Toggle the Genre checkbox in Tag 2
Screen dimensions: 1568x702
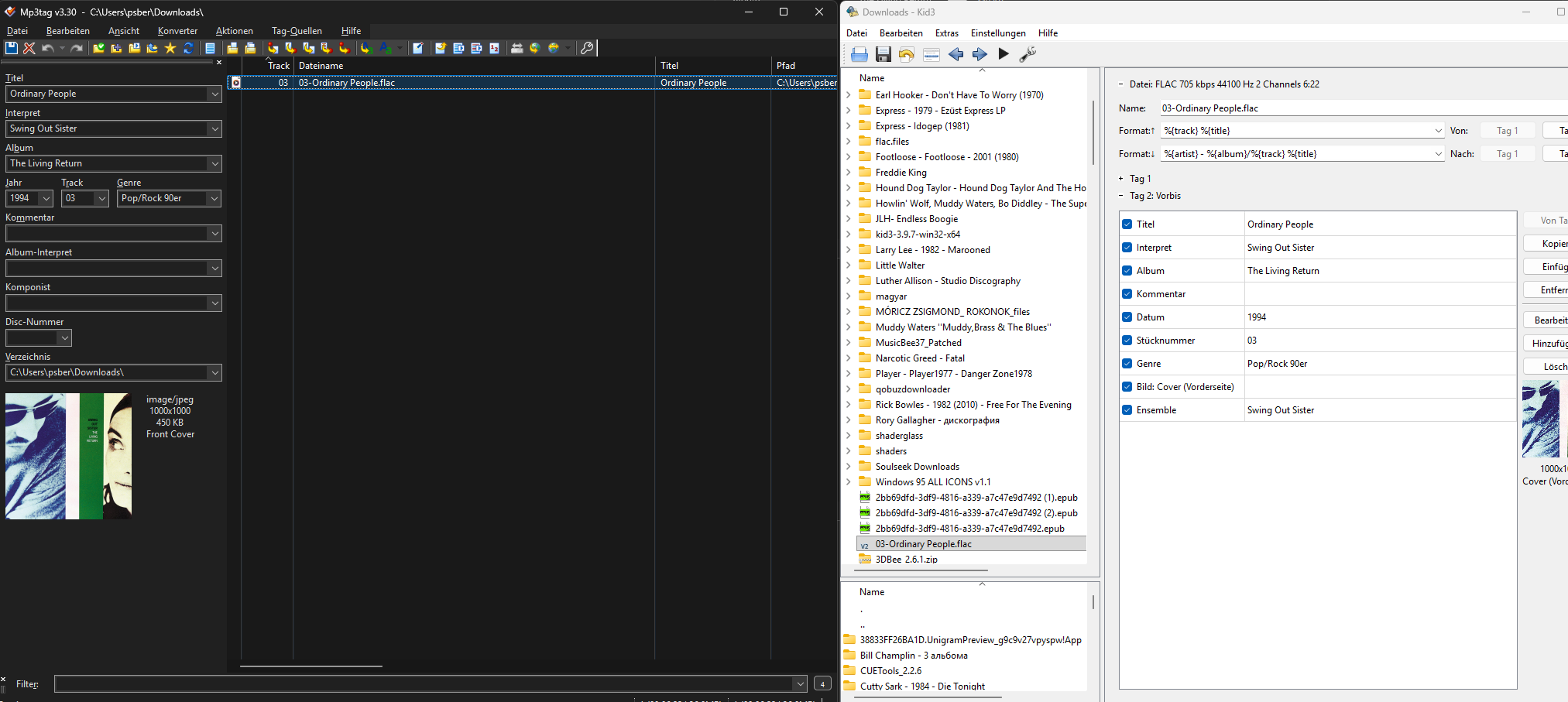point(1127,364)
